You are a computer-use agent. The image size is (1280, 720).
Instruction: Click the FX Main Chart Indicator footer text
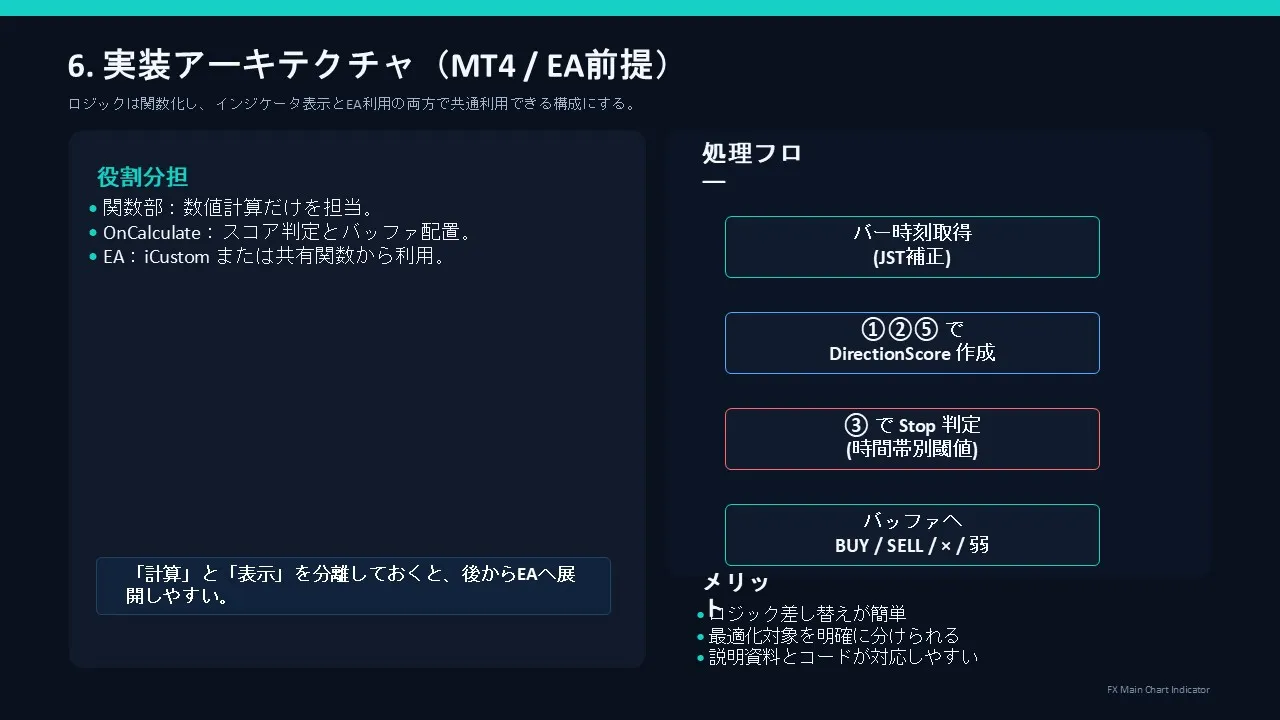point(1158,690)
